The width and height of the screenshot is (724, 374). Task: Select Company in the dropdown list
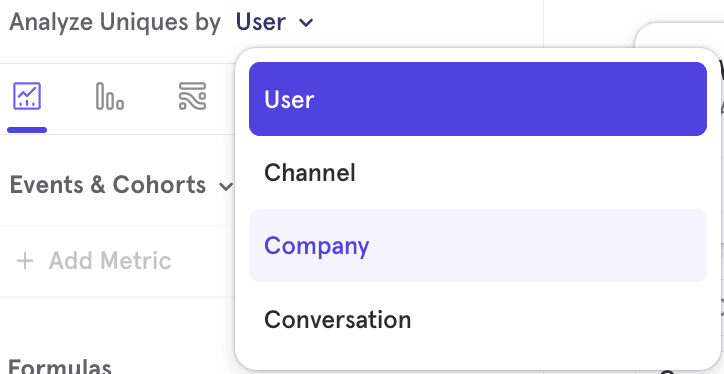(478, 245)
